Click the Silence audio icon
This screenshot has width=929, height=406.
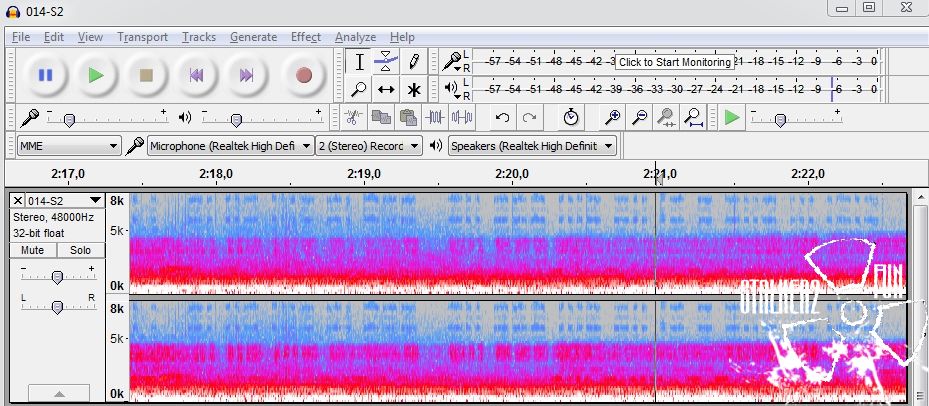click(461, 117)
